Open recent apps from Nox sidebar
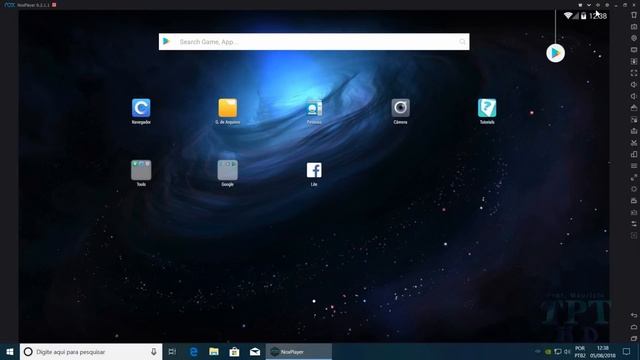Screen dimensions: 640x360 coord(634,339)
